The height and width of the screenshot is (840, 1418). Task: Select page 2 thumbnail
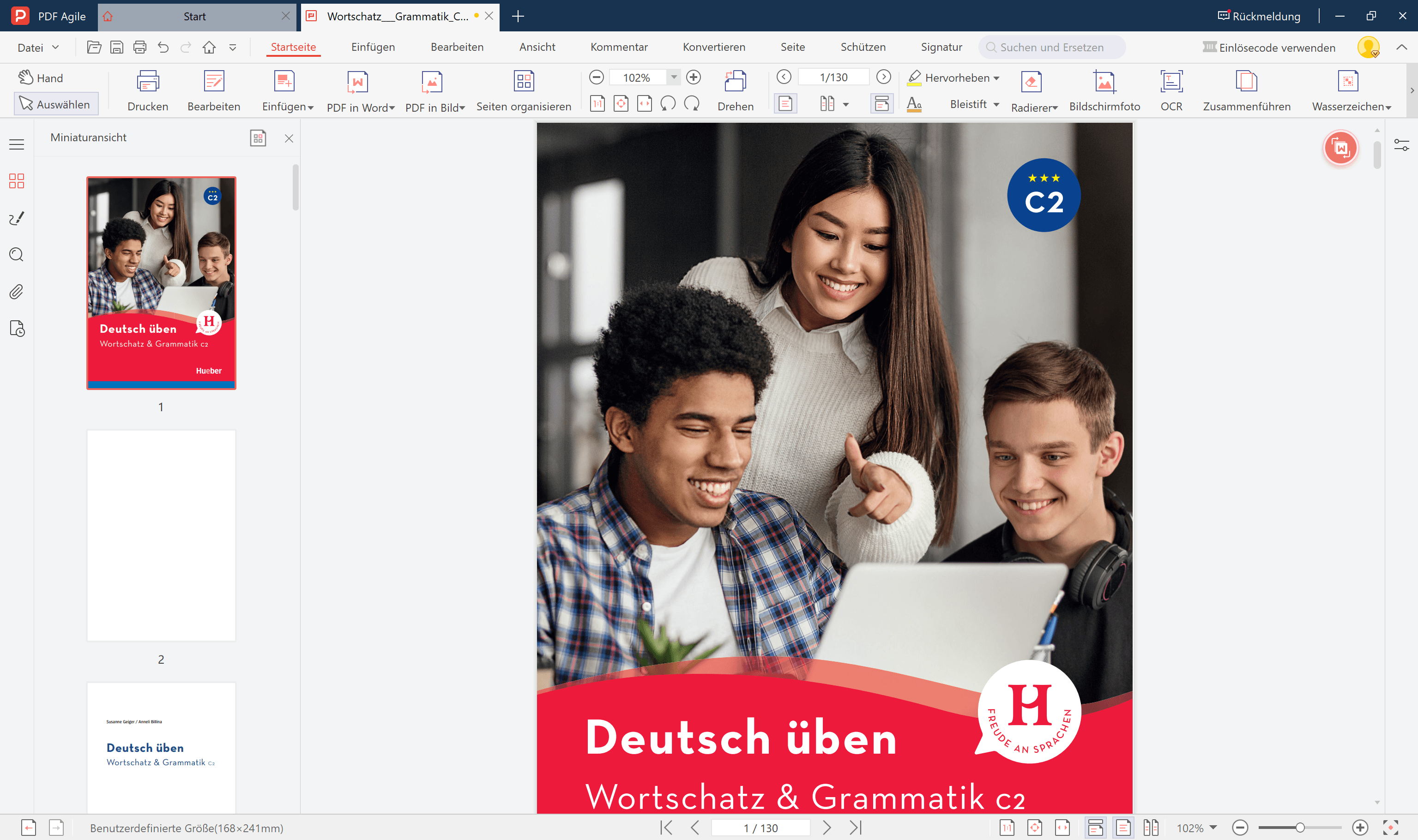(161, 535)
